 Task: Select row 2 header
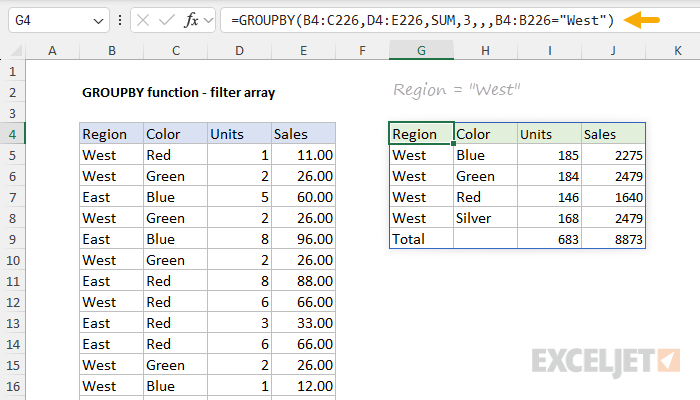(12, 92)
